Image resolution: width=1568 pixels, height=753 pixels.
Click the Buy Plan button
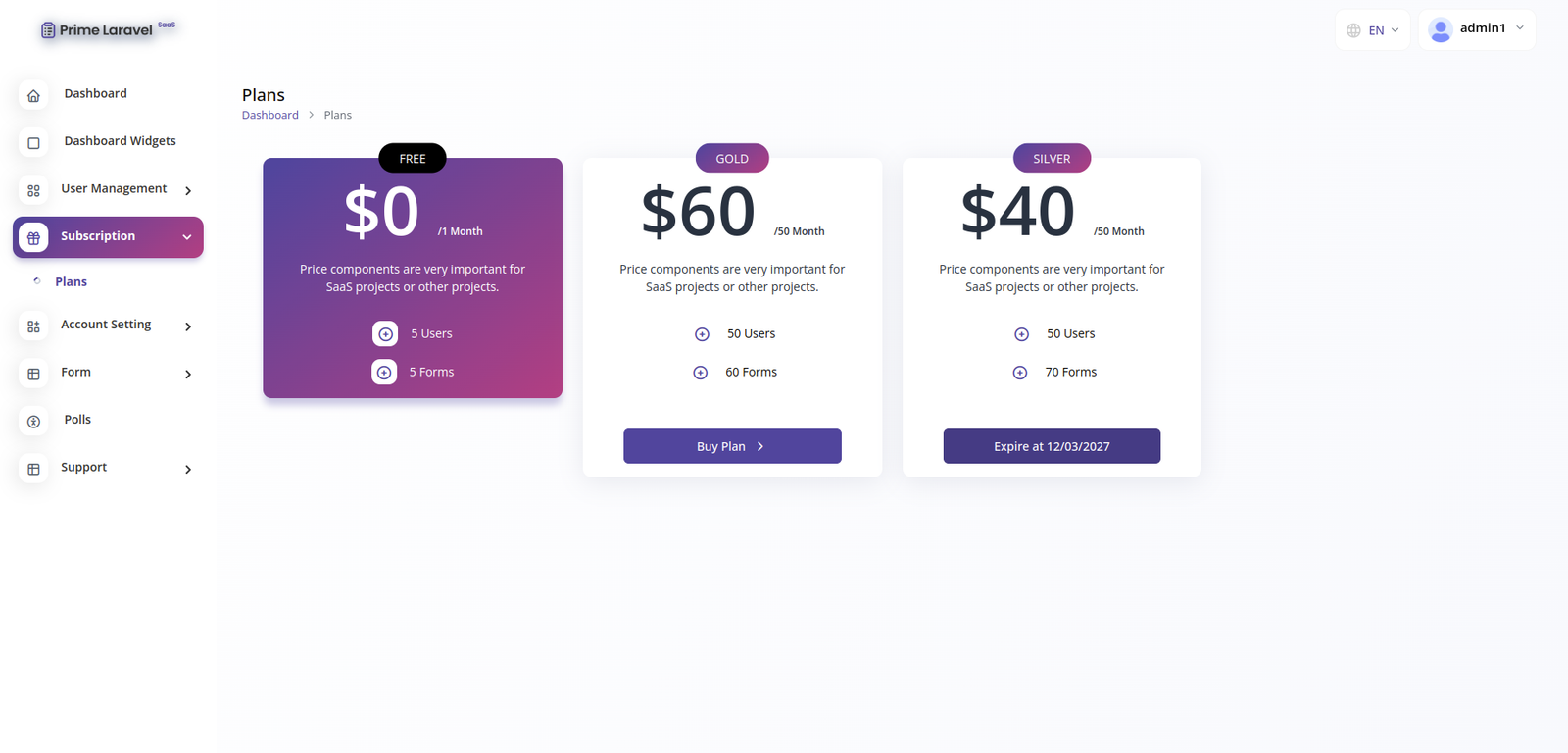pos(732,446)
